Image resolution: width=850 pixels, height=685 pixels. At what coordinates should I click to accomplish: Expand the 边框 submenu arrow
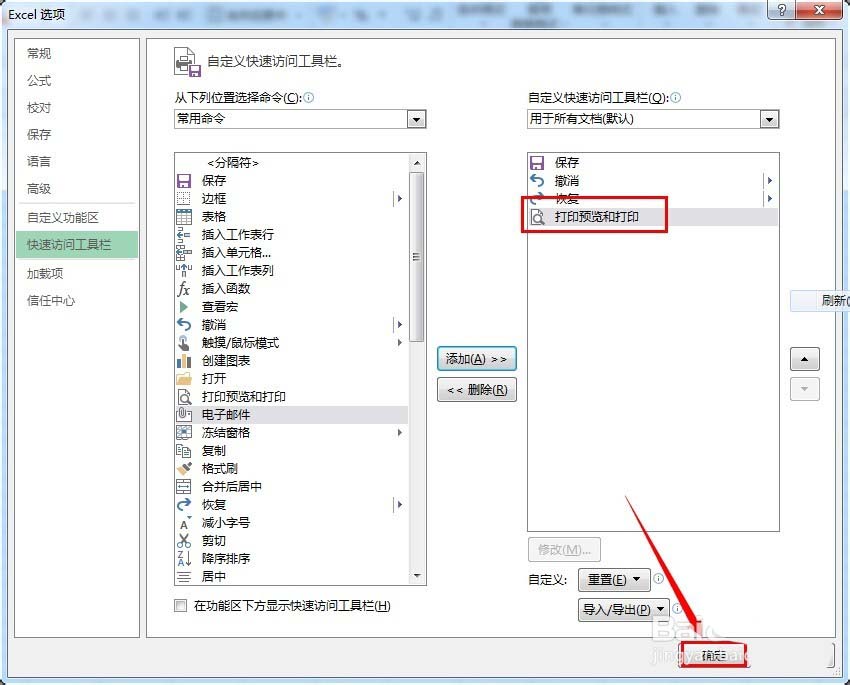[400, 198]
